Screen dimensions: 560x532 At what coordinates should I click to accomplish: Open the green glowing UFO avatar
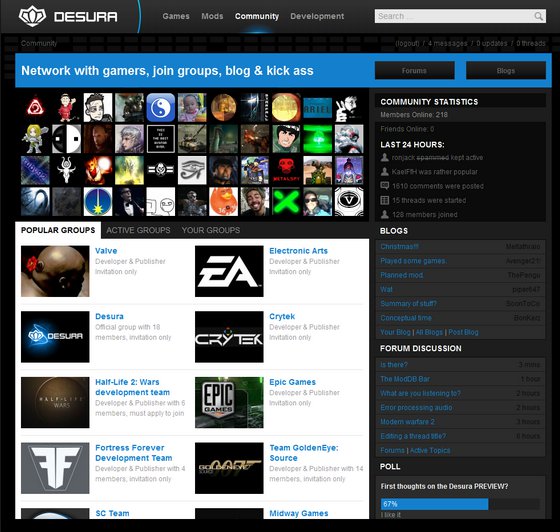(318, 139)
